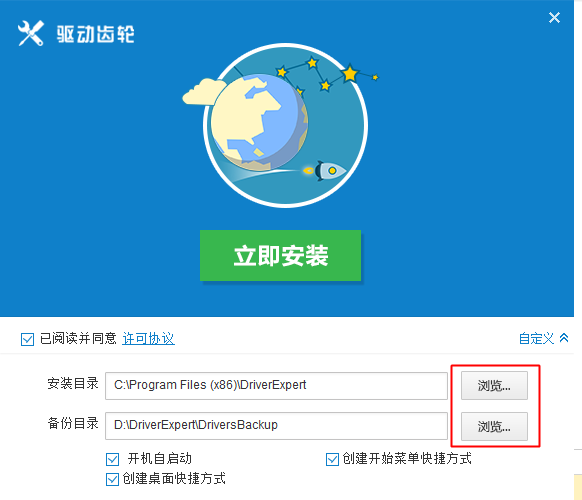Toggle 创建桌面快捷方式 checkbox
The width and height of the screenshot is (582, 500).
[x=112, y=479]
